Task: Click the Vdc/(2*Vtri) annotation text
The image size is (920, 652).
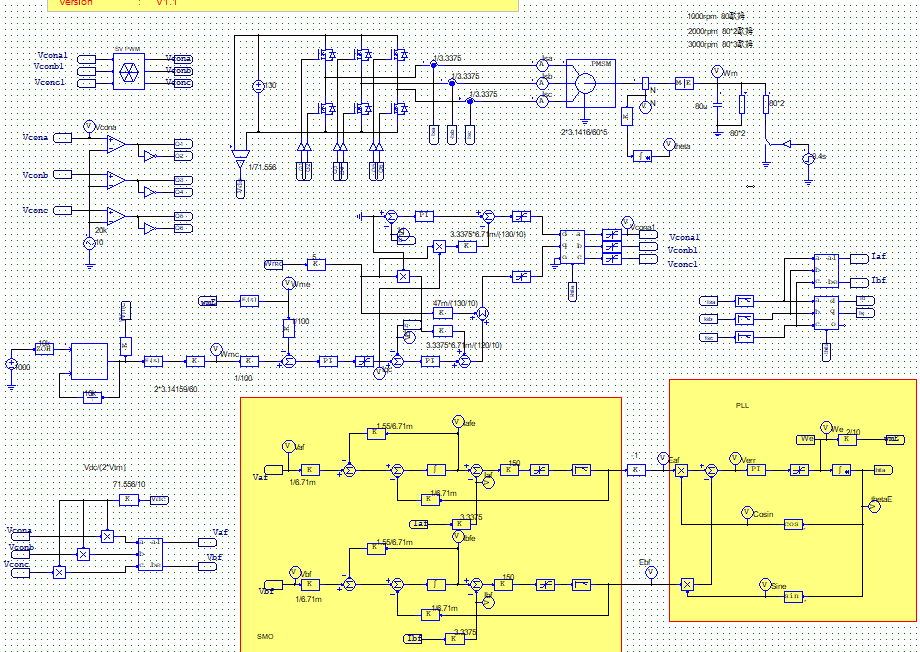Action: point(105,467)
